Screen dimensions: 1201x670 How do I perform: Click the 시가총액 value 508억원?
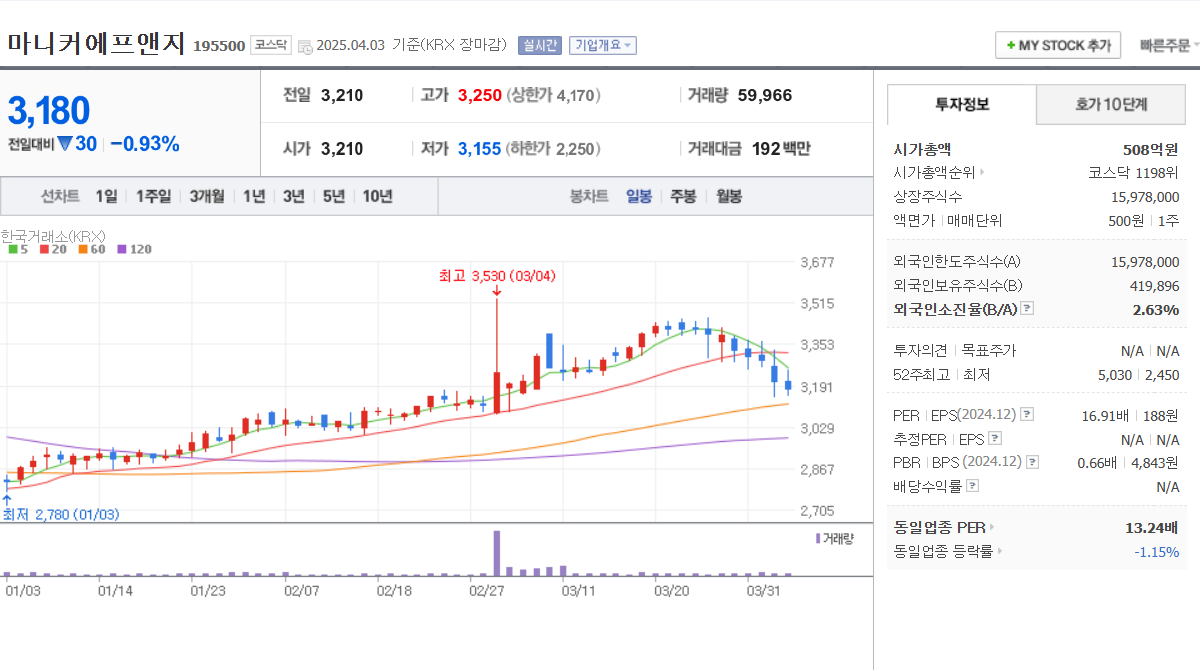click(1150, 149)
